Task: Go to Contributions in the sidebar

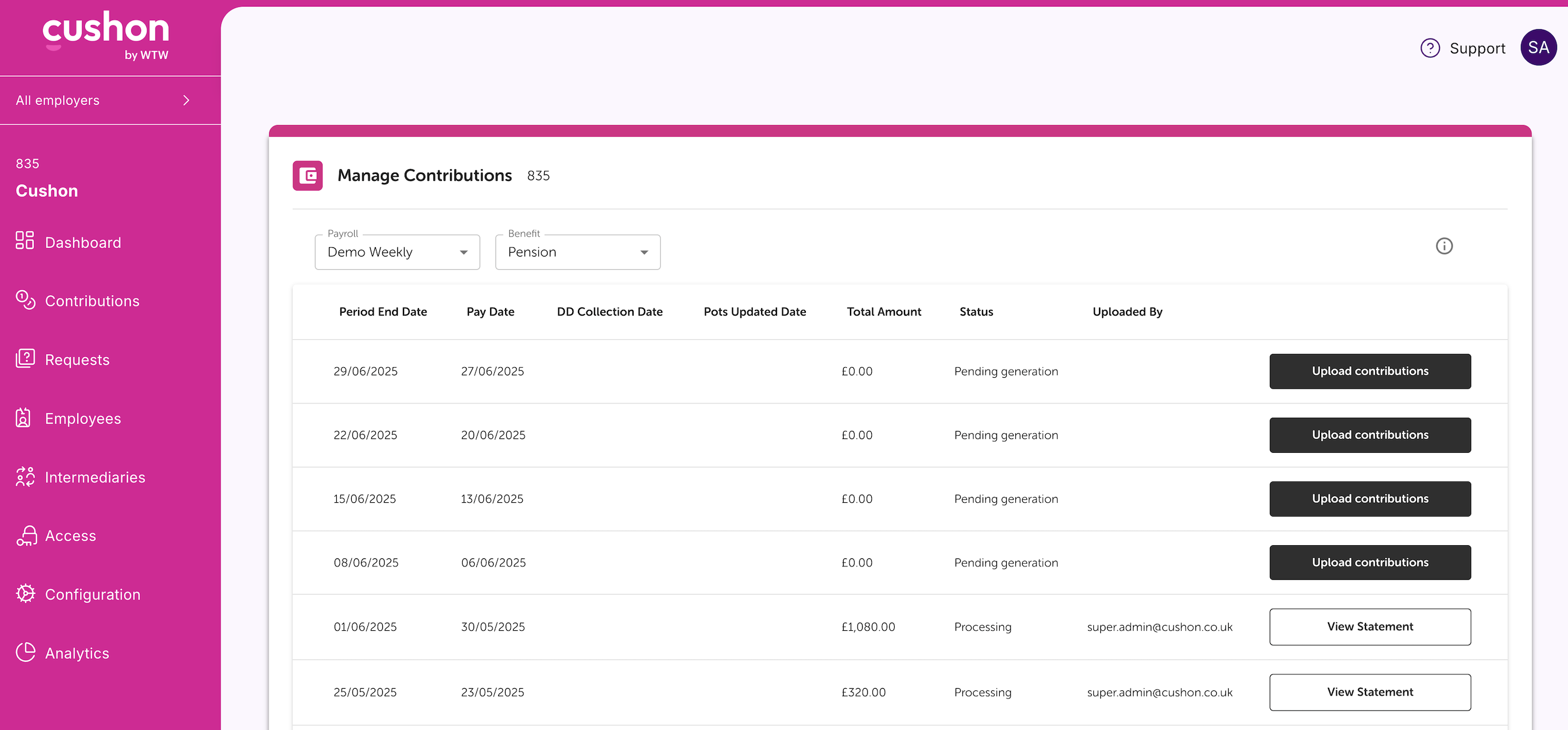Action: click(x=92, y=301)
